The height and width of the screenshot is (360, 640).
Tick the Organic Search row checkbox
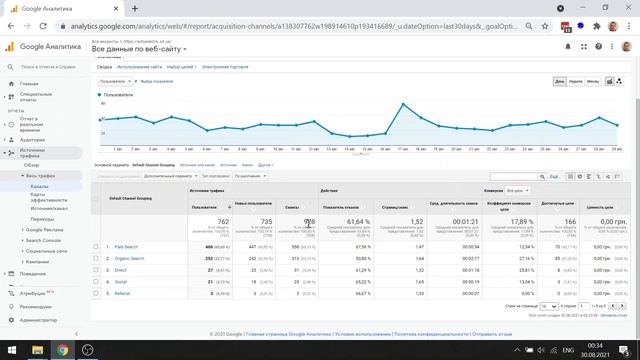pyautogui.click(x=96, y=258)
